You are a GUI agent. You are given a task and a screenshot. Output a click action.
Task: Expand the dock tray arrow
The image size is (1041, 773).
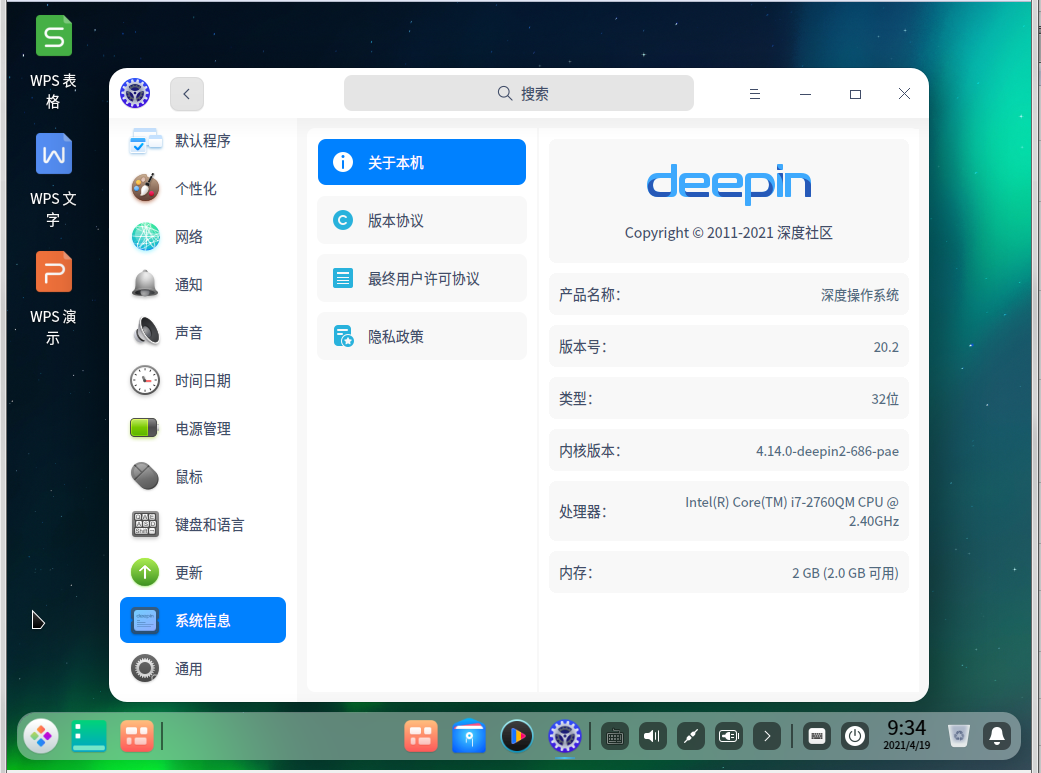(x=766, y=737)
